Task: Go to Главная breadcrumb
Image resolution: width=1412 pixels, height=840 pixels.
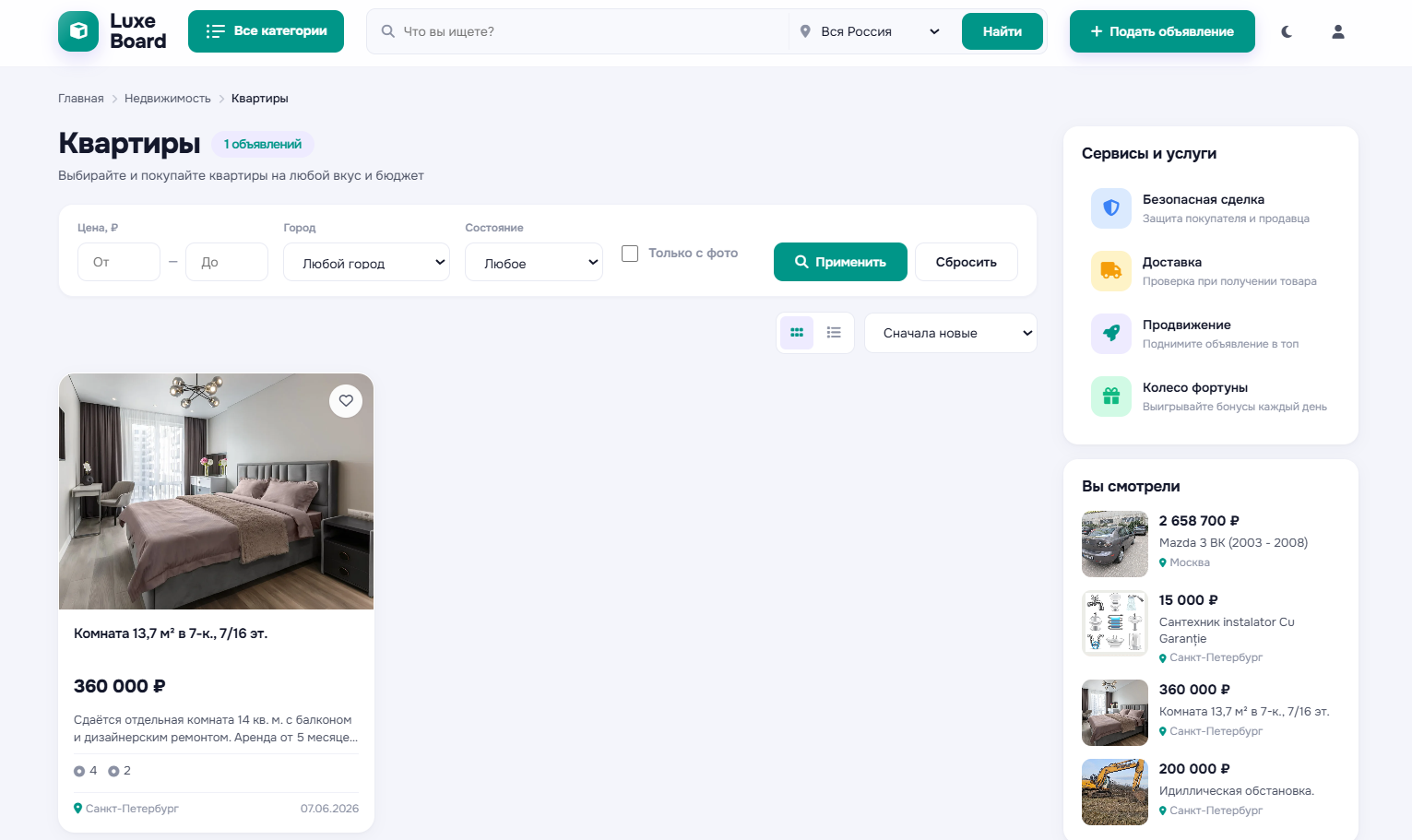Action: (x=81, y=99)
